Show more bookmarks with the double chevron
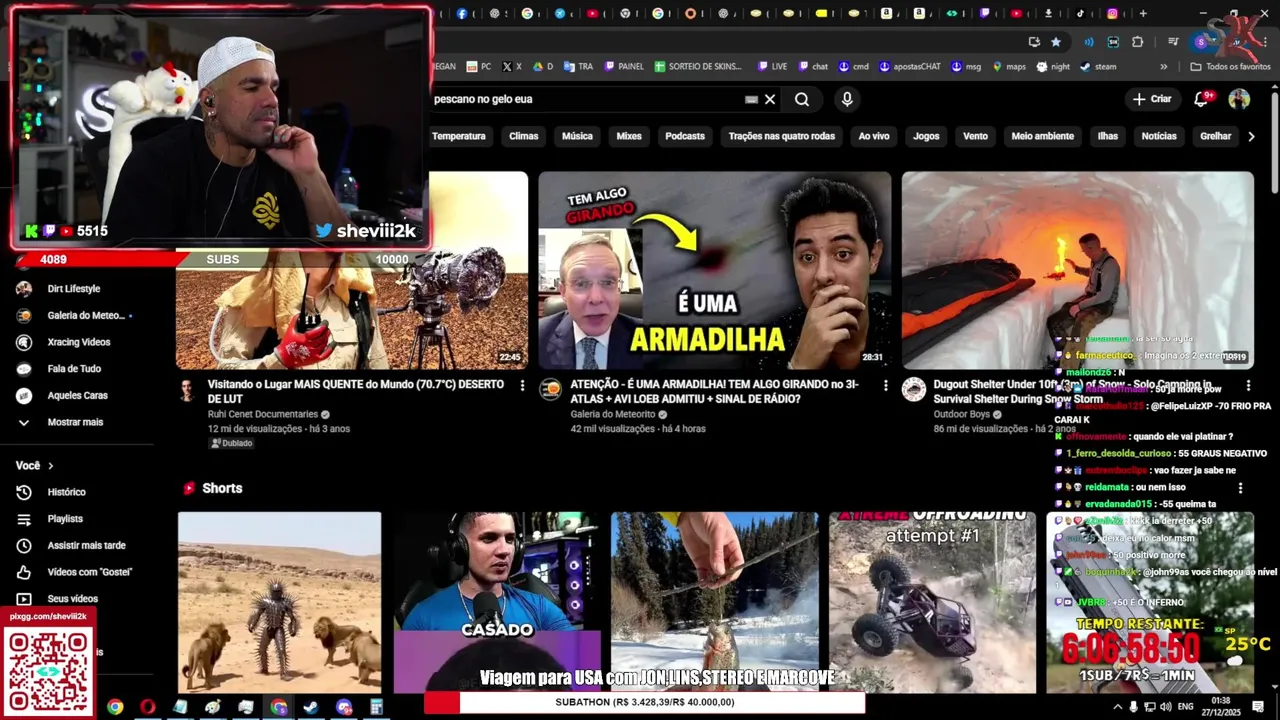This screenshot has height=720, width=1280. pos(1163,67)
